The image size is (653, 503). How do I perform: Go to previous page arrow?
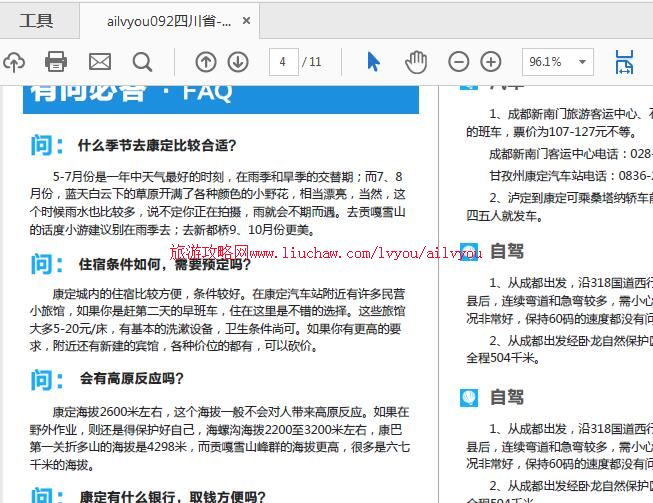click(x=205, y=62)
